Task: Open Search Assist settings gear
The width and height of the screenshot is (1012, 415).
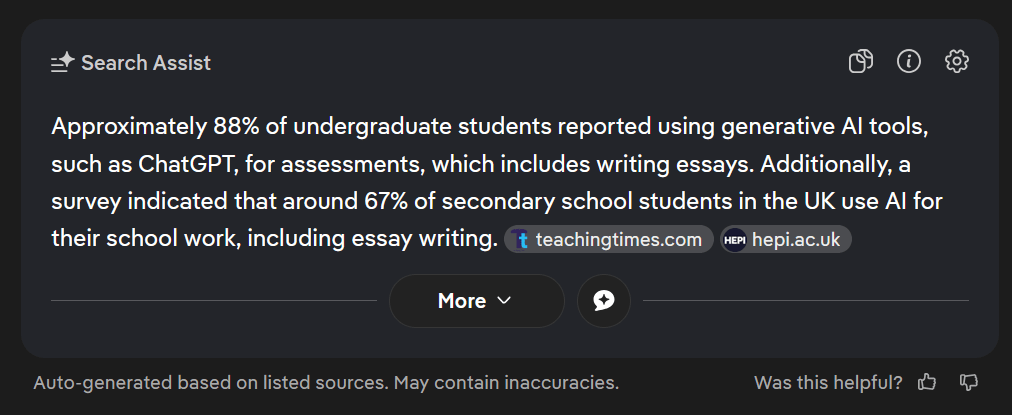Action: point(957,62)
